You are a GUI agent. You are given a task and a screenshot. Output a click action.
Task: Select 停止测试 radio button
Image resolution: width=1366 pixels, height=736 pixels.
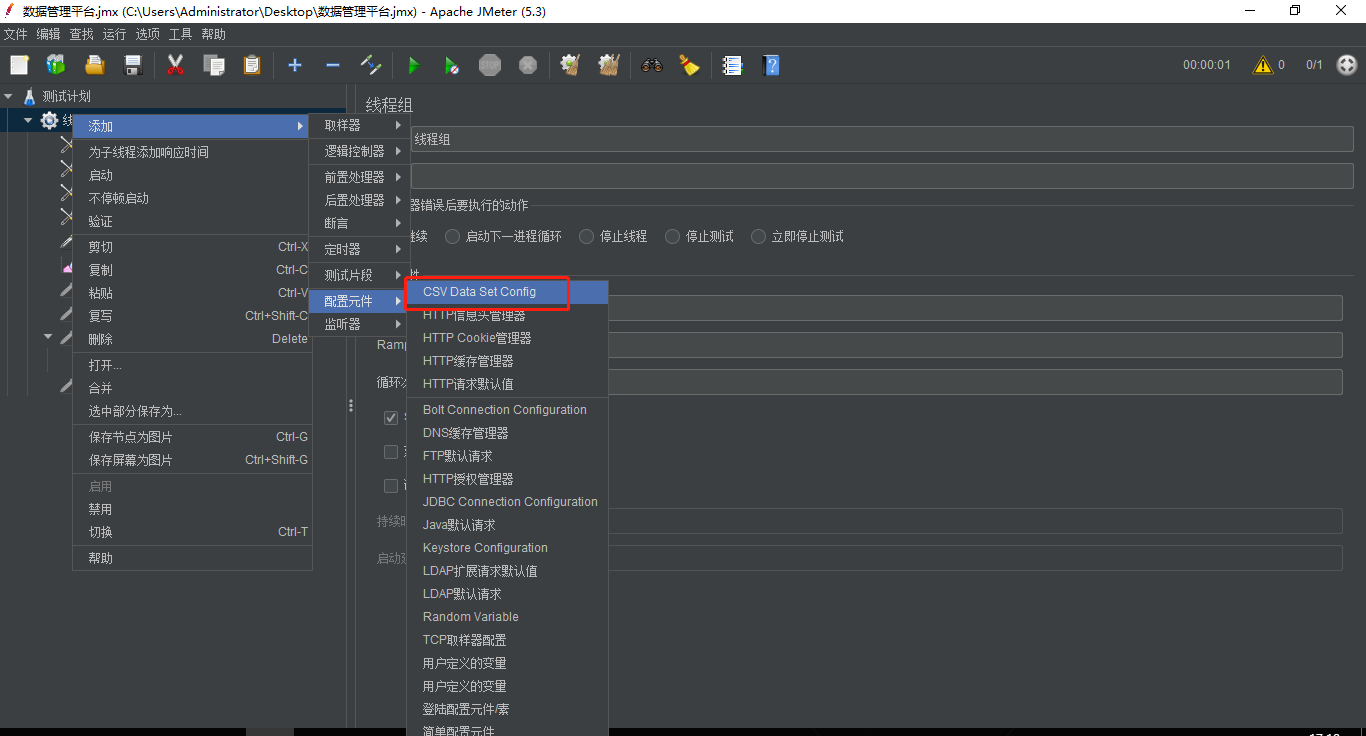click(673, 237)
